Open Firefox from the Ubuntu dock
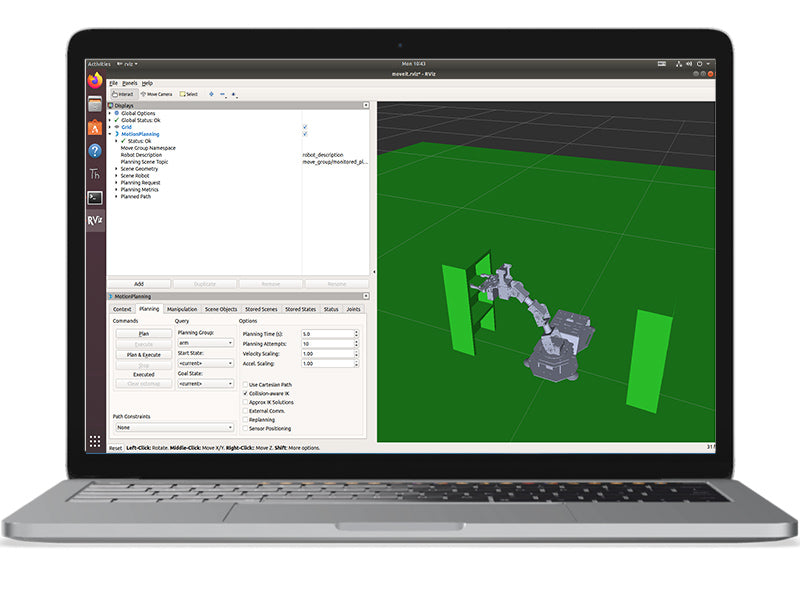 click(x=95, y=80)
